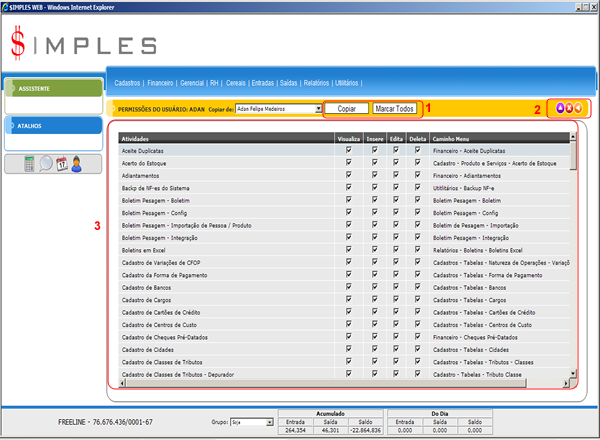Toggle Edita checkbox for Boletins em Excel
The height and width of the screenshot is (440, 600).
tap(396, 249)
